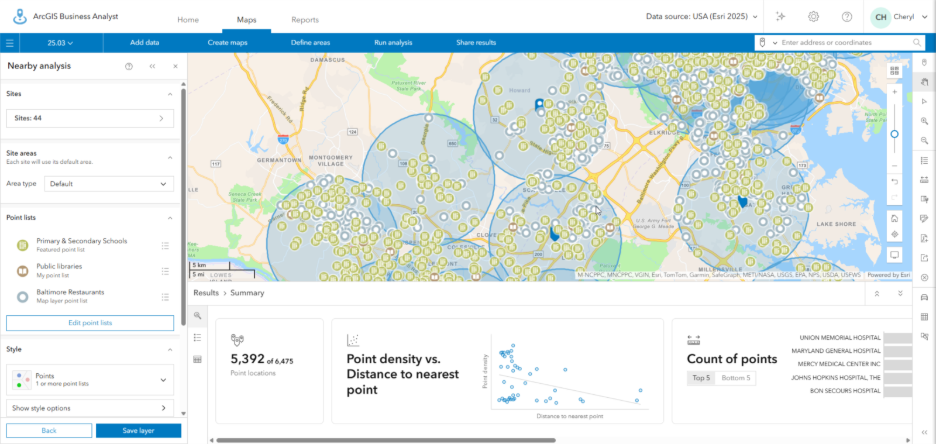This screenshot has height=444, width=936.
Task: Select Bottom 5 in Count of points
Action: [x=734, y=378]
